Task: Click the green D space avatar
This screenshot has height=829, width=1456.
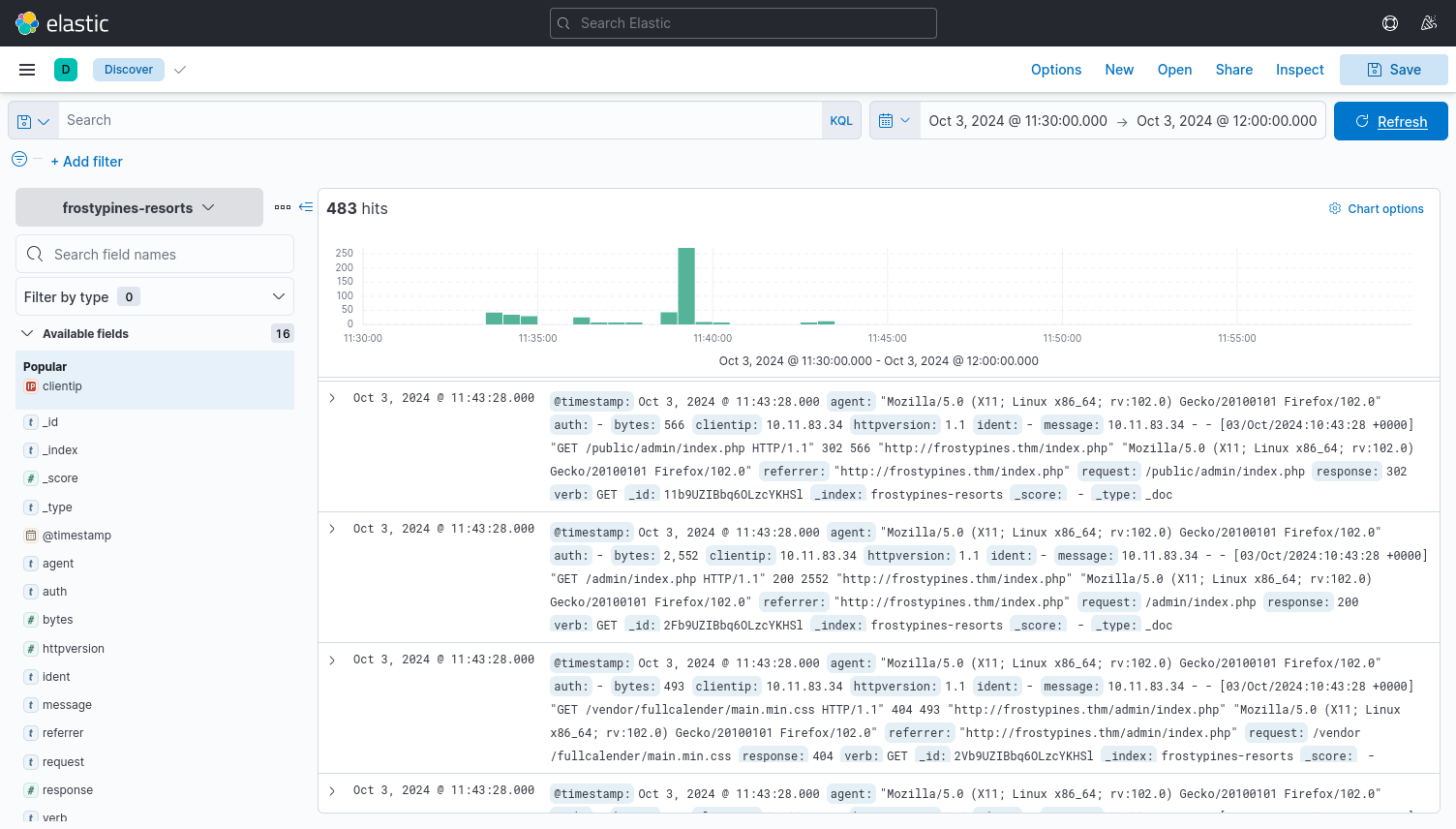Action: click(66, 70)
